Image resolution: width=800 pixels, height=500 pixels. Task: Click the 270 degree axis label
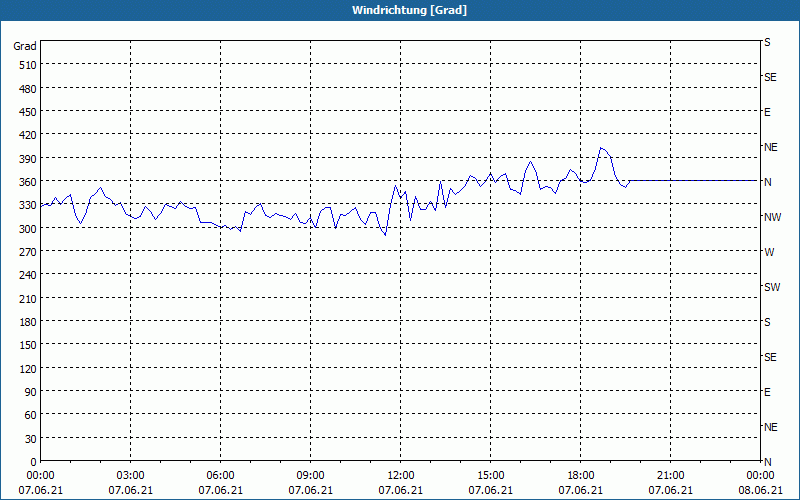pos(28,252)
